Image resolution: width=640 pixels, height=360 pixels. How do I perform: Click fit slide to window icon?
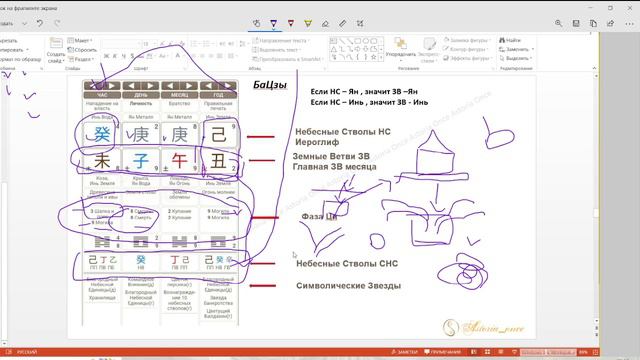[x=596, y=352]
